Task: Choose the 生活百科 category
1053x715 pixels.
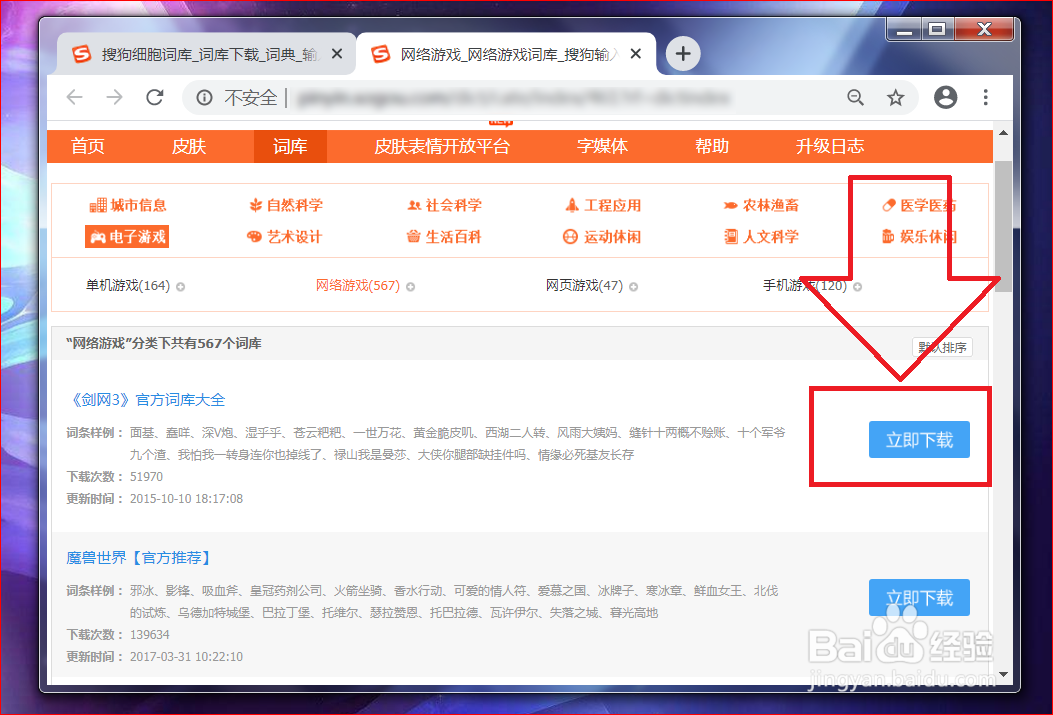Action: click(444, 236)
